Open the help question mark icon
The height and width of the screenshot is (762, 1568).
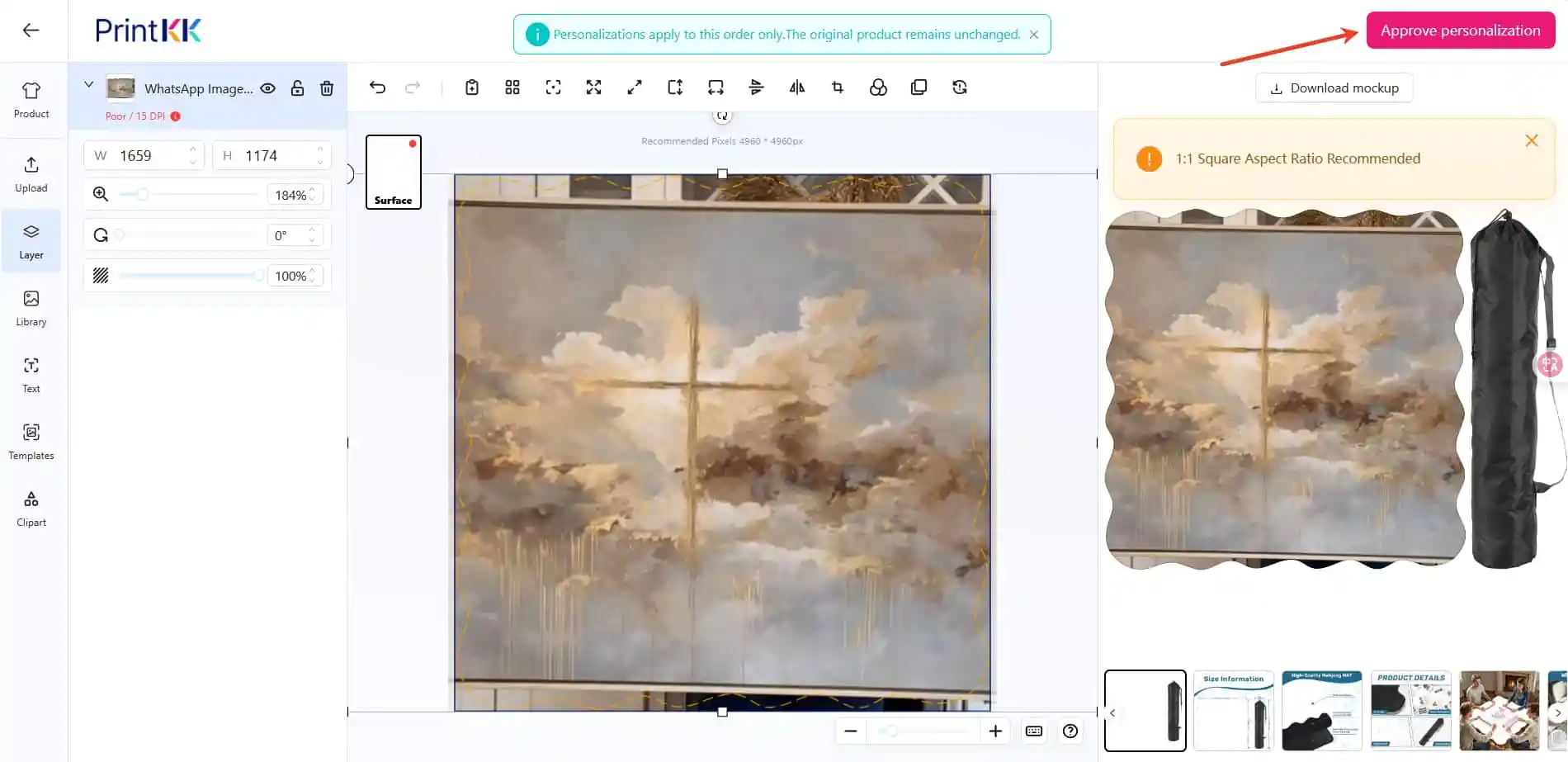point(1070,731)
